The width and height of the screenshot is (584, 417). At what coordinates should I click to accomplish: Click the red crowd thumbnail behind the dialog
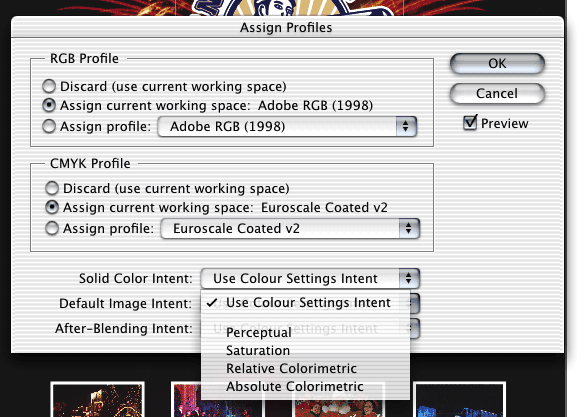339,408
